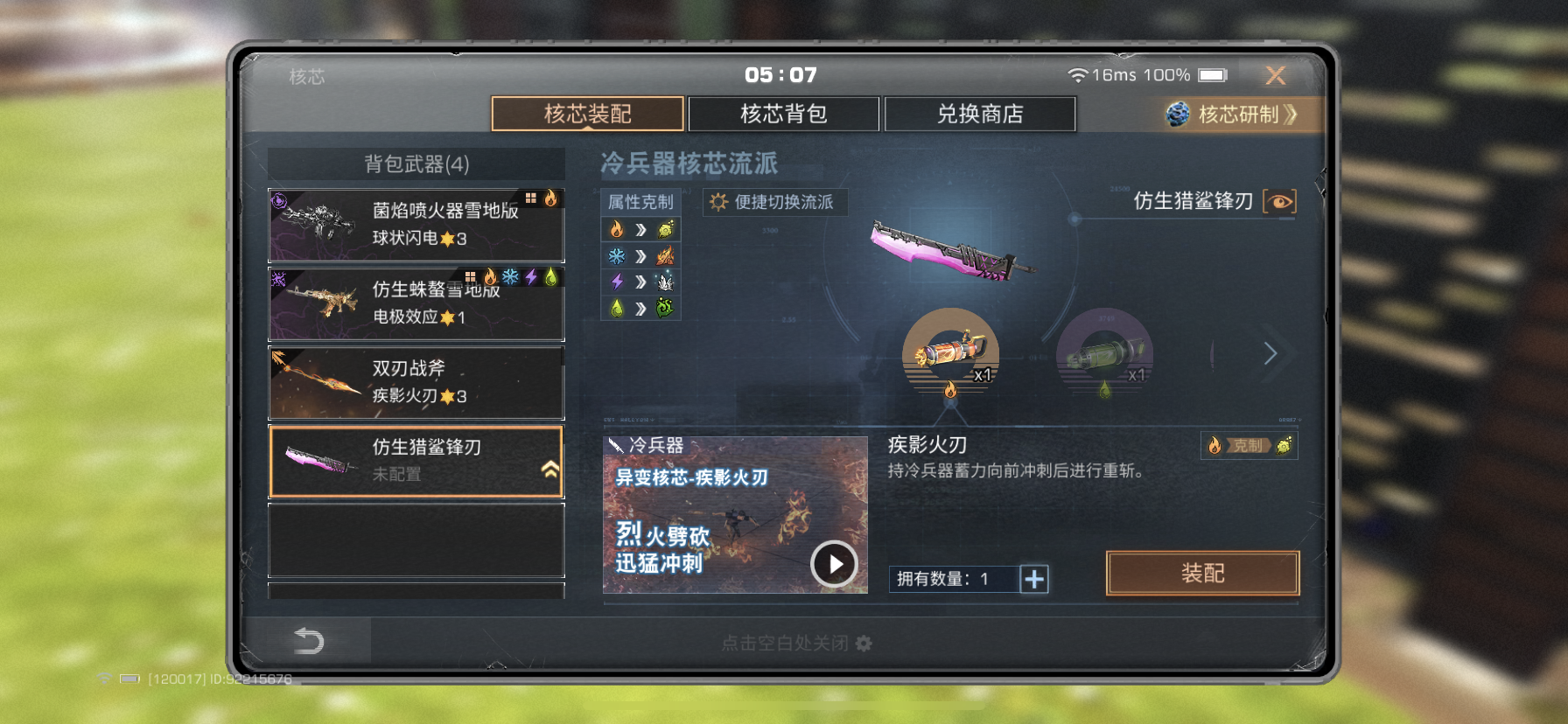
Task: Click the fire element counter icon
Action: tap(617, 229)
